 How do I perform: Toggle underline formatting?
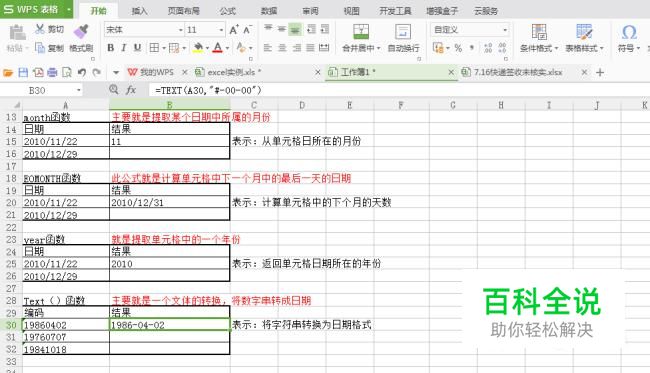point(137,48)
